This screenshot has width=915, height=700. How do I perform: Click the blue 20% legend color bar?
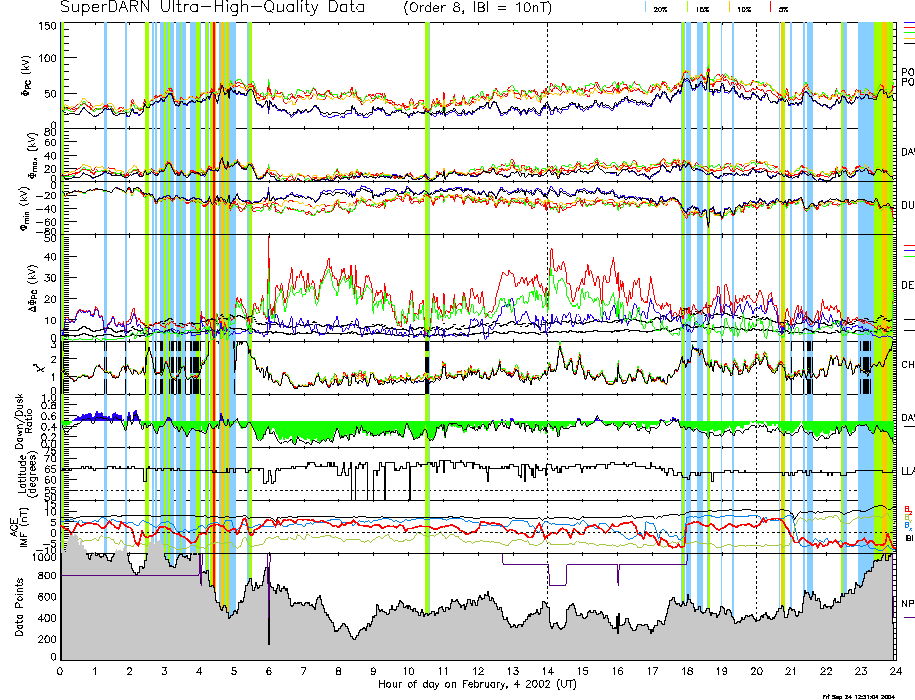pos(645,7)
